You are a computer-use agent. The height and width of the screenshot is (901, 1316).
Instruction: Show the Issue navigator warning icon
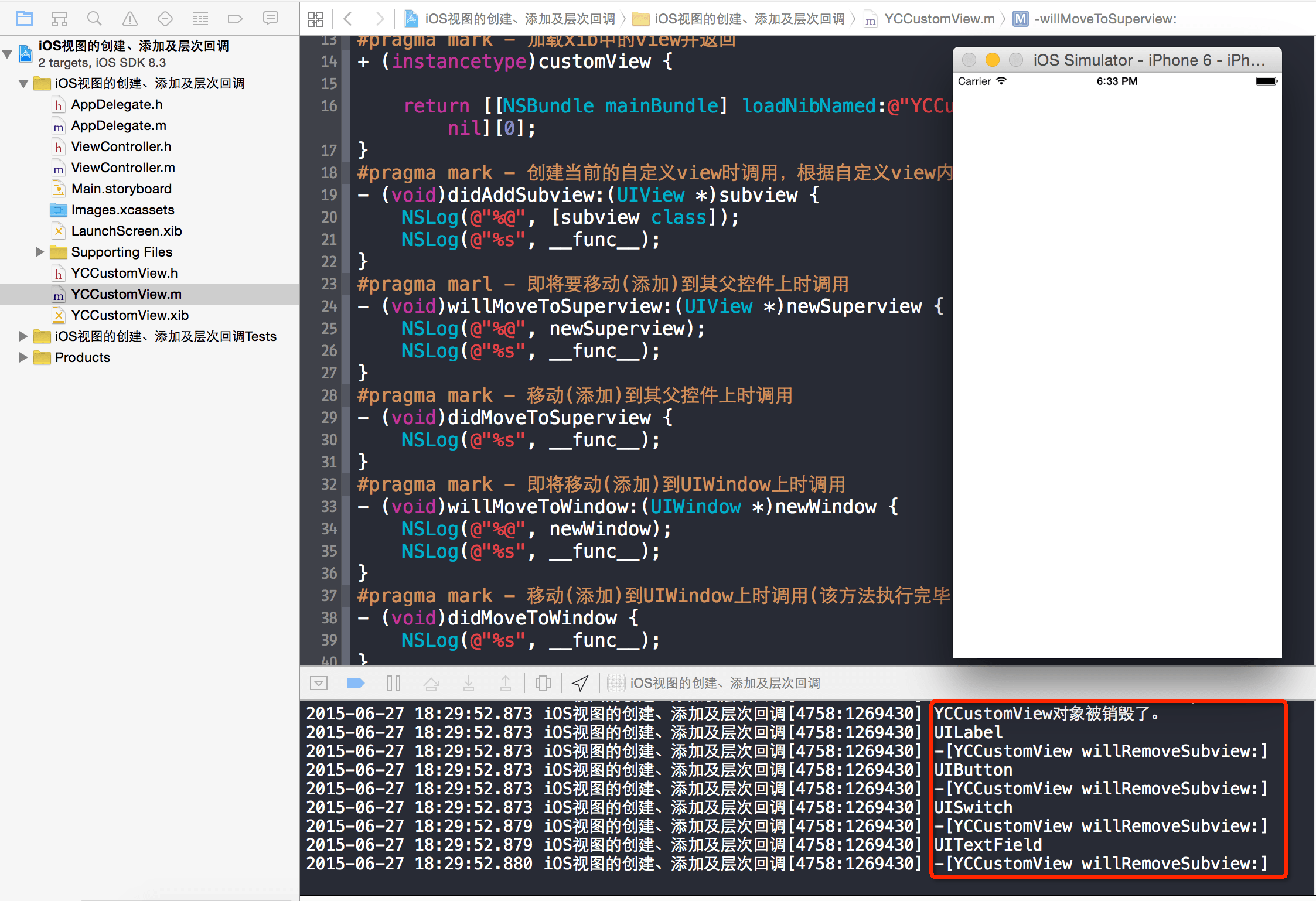pos(130,19)
